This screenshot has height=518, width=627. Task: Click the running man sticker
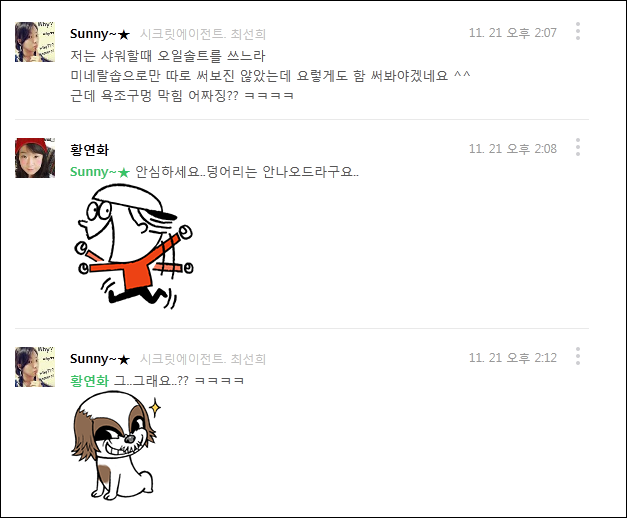pos(134,247)
